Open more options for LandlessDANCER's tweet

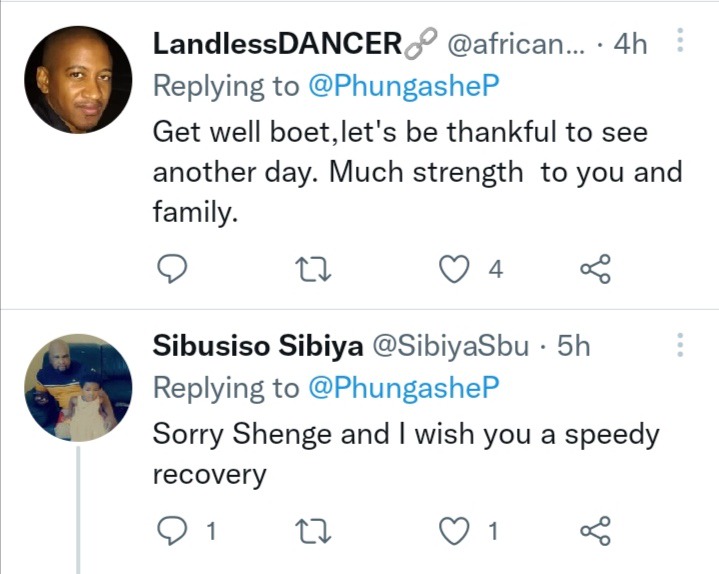coord(680,40)
